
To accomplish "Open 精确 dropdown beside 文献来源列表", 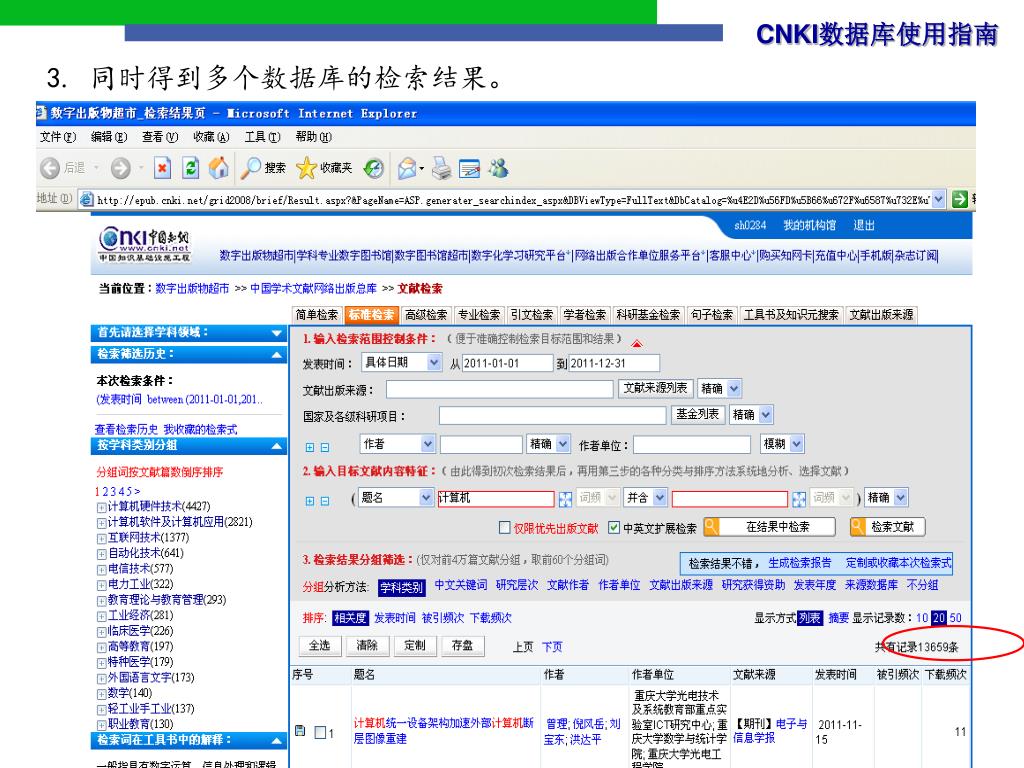I will 734,388.
